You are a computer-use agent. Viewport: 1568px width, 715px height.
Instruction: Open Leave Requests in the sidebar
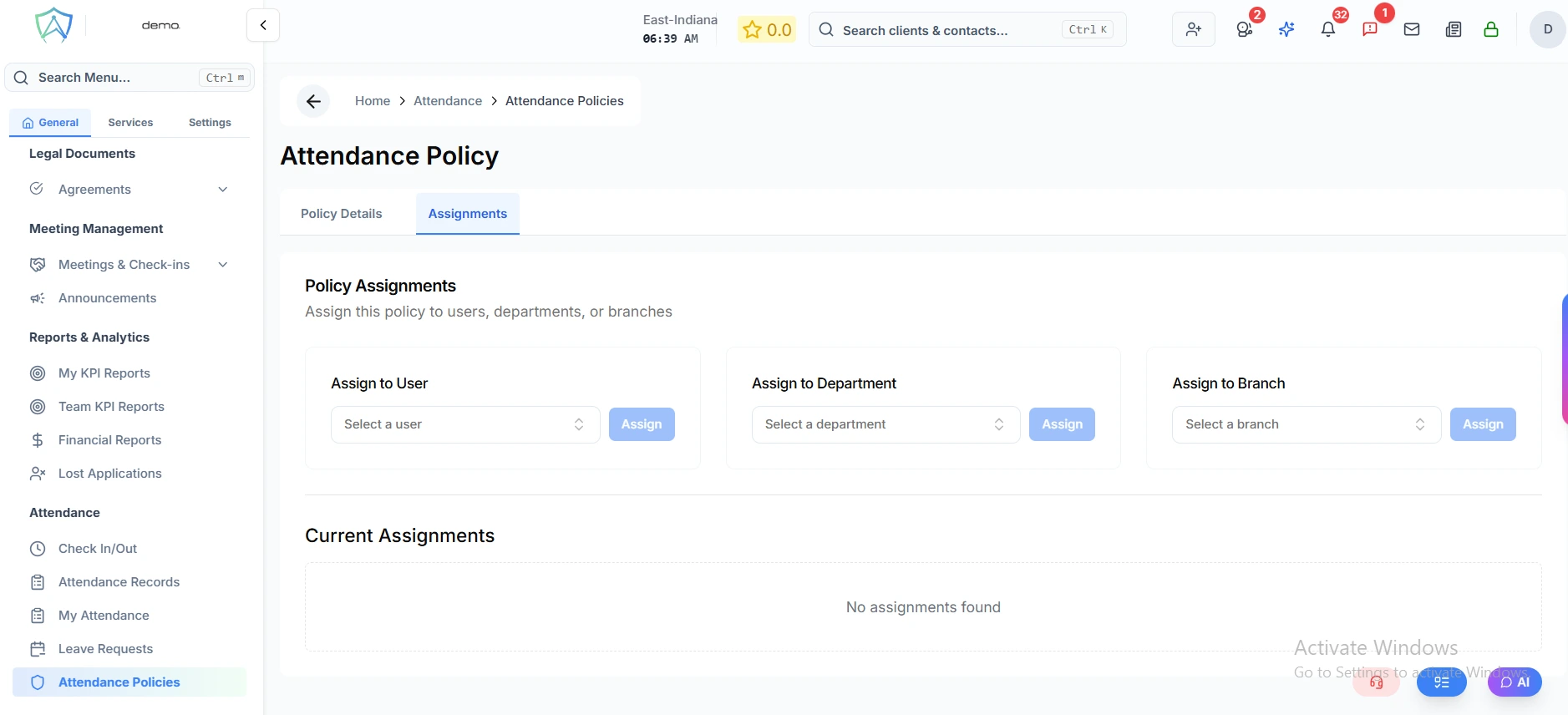105,649
